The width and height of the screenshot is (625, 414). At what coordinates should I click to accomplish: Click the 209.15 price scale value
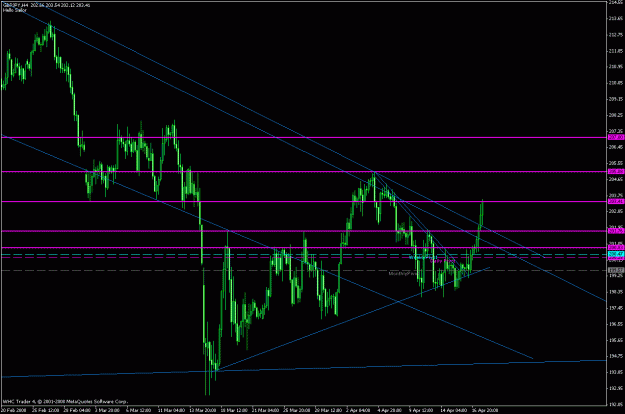point(616,99)
